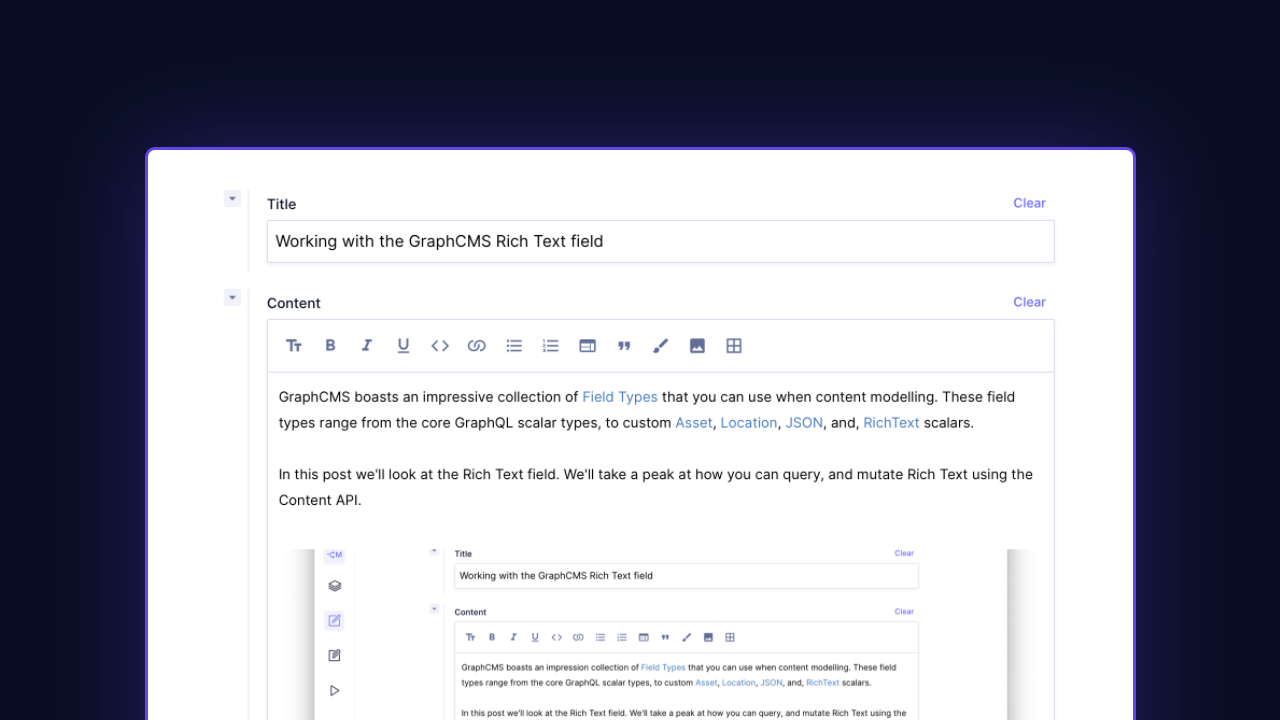Collapse the Title field section
Image resolution: width=1280 pixels, height=720 pixels.
tap(232, 198)
